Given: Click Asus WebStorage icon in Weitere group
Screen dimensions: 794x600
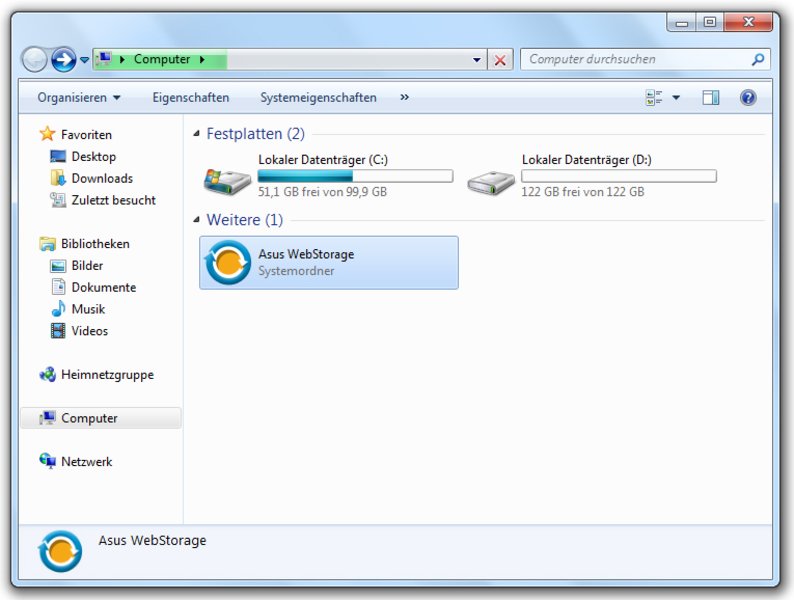Looking at the screenshot, I should pyautogui.click(x=228, y=263).
